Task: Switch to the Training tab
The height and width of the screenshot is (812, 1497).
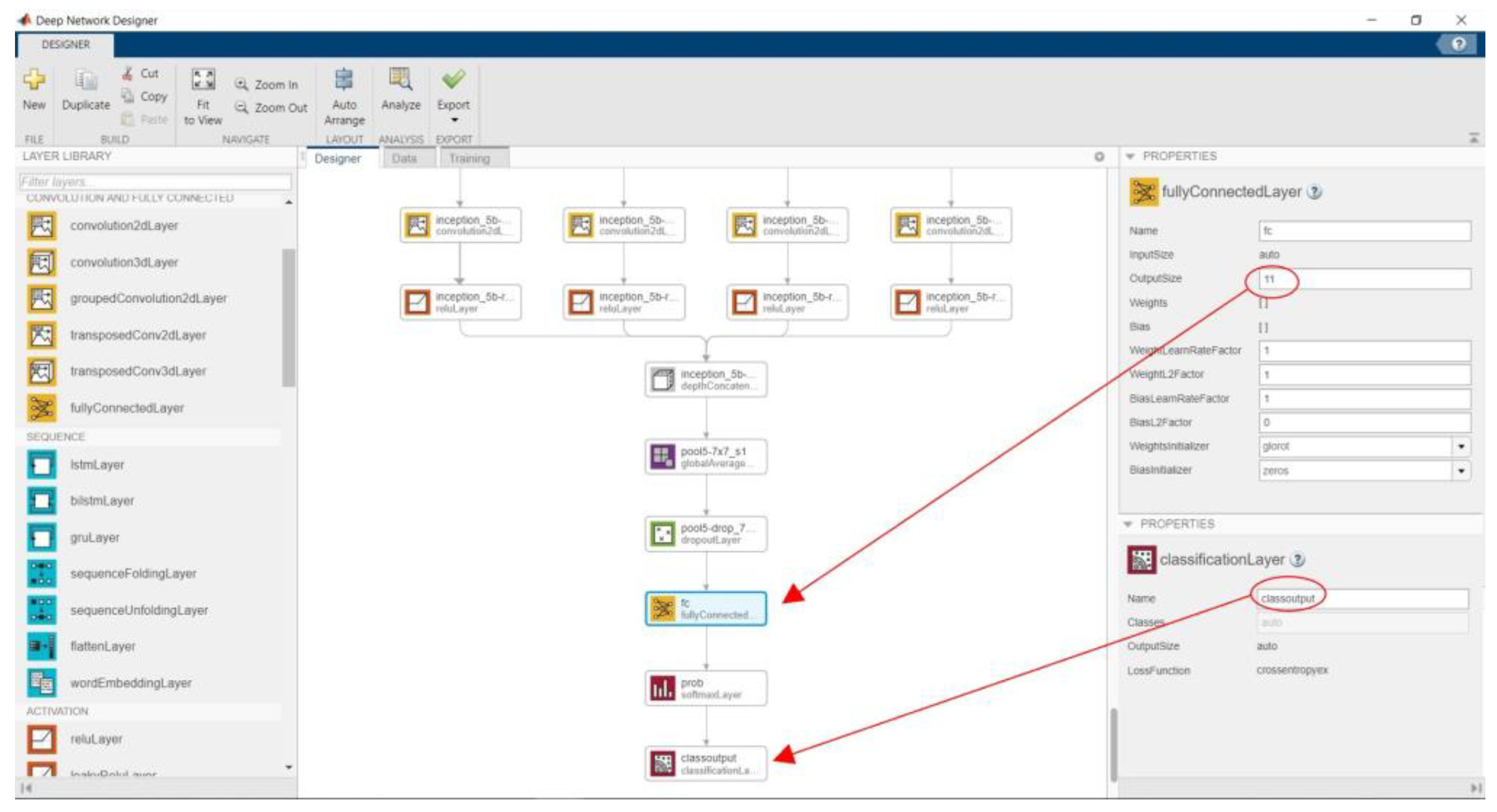Action: [469, 159]
